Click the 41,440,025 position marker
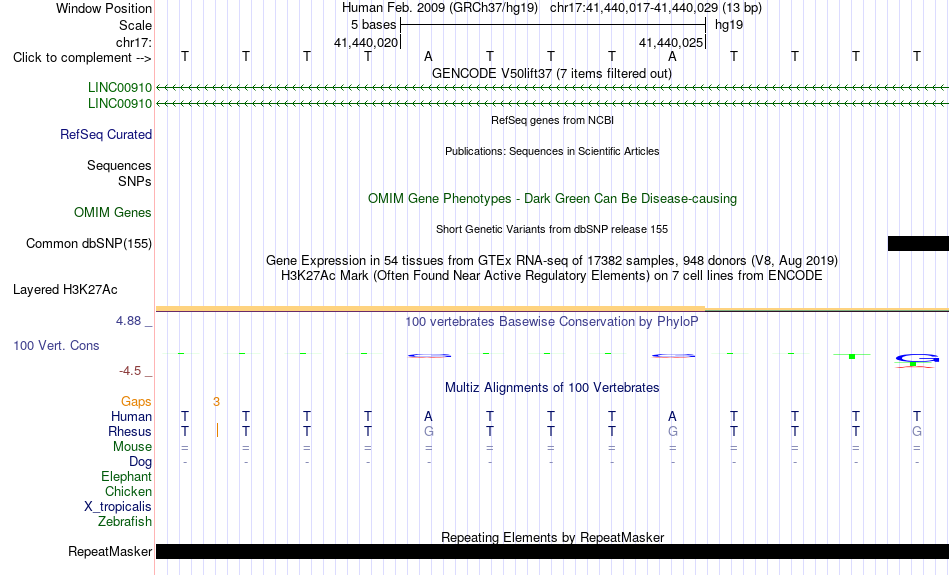Screen dimensions: 950x575 pos(671,42)
